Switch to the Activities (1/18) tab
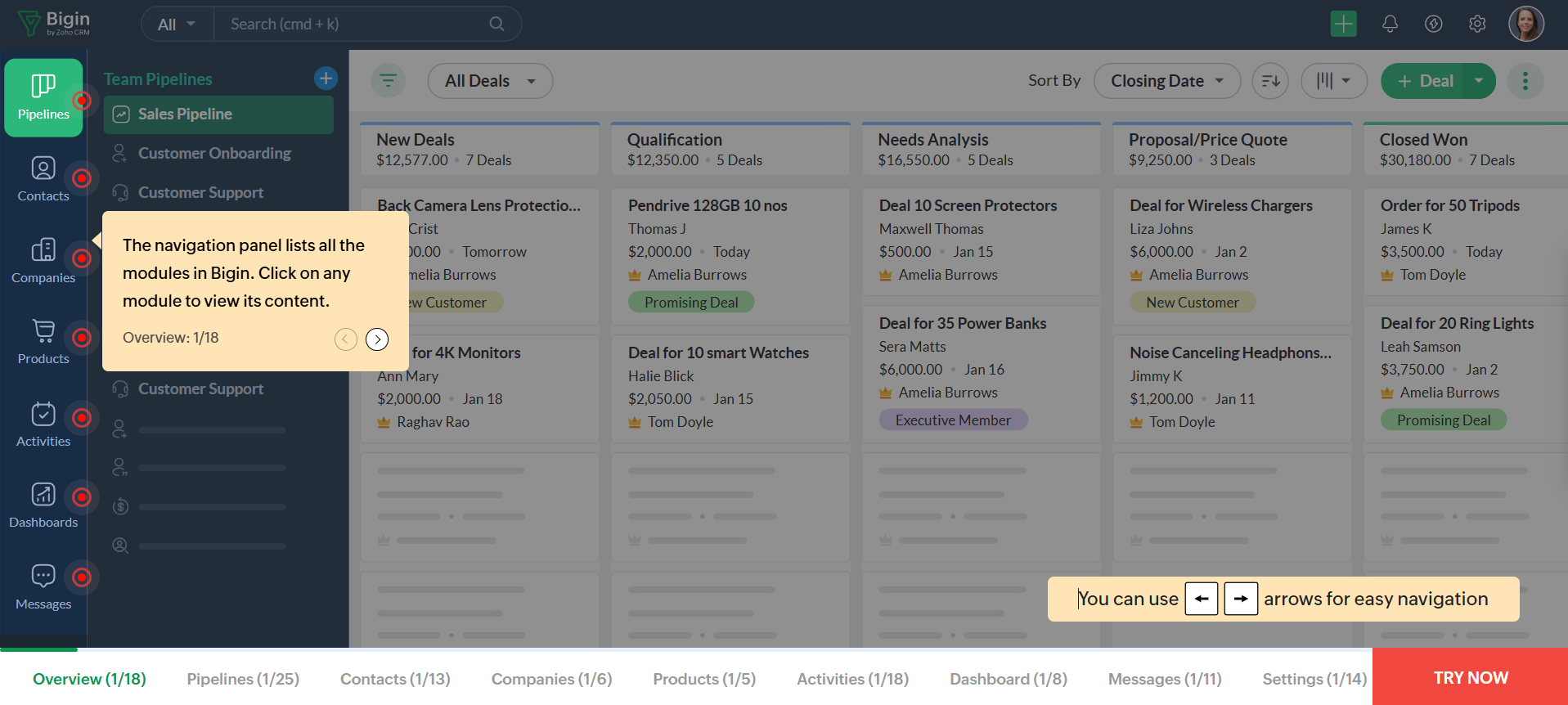 point(853,679)
